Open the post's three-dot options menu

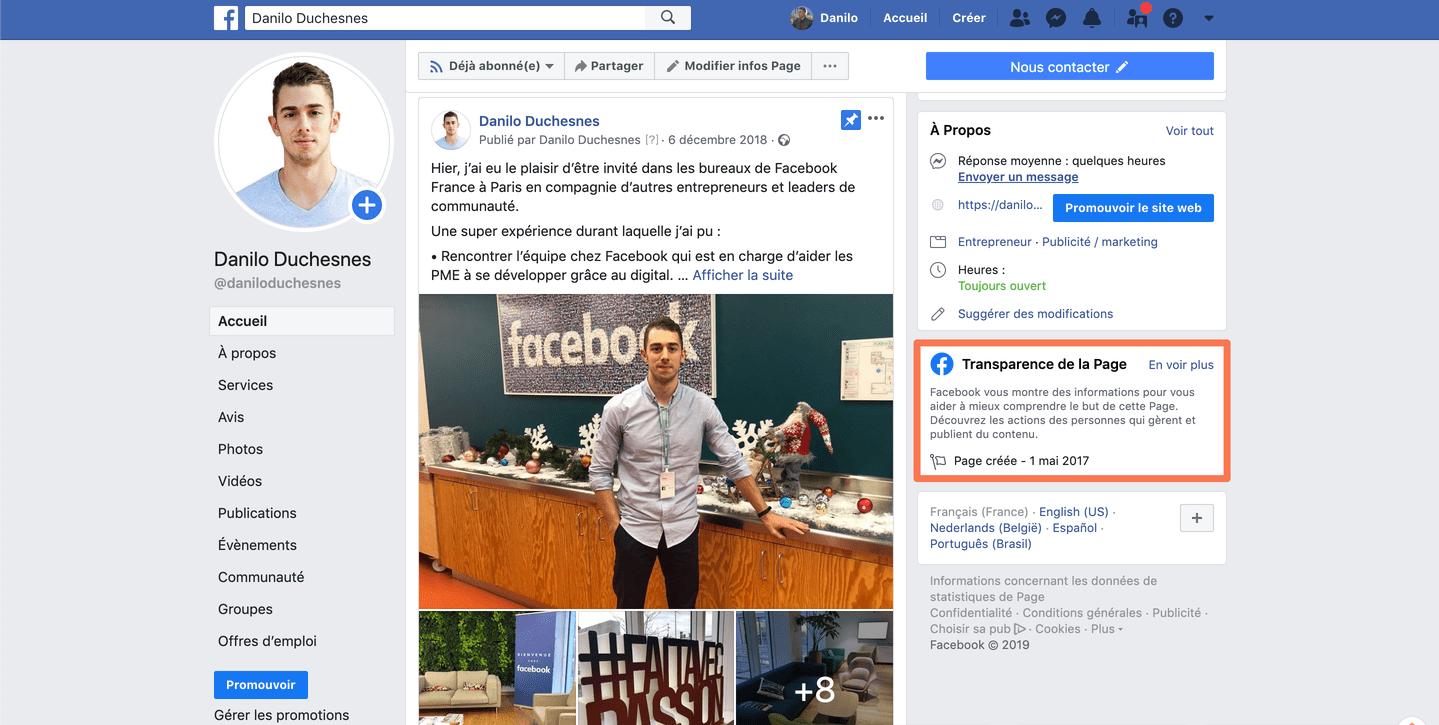tap(876, 119)
